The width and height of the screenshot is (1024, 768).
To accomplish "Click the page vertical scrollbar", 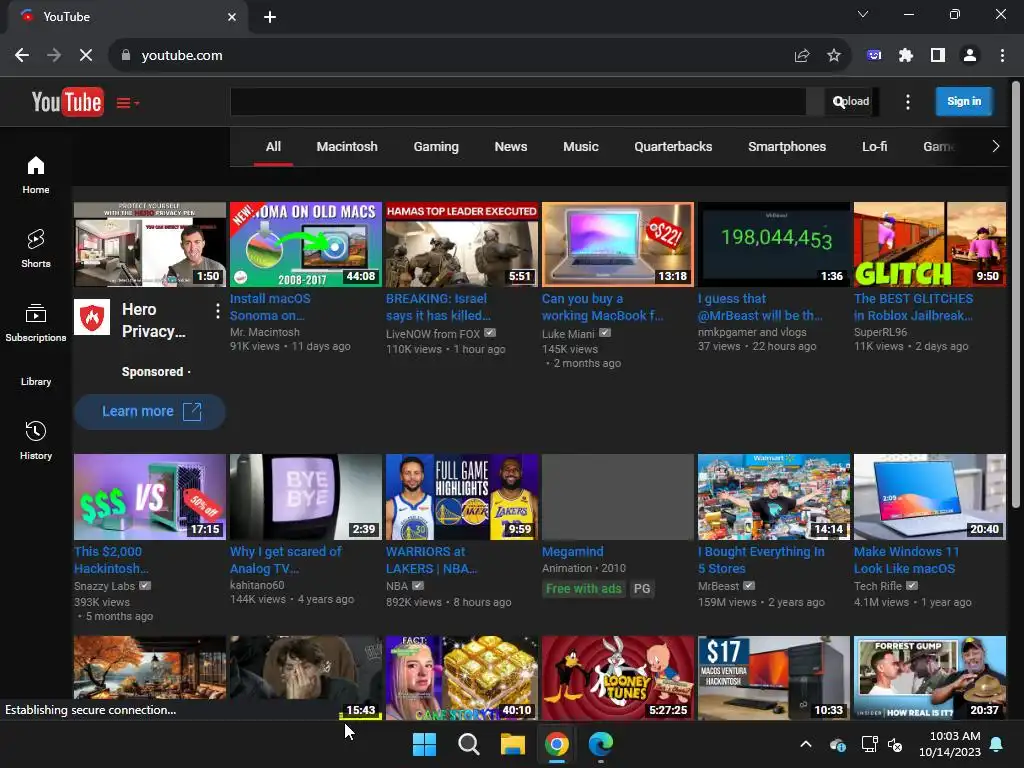I will (x=1016, y=294).
